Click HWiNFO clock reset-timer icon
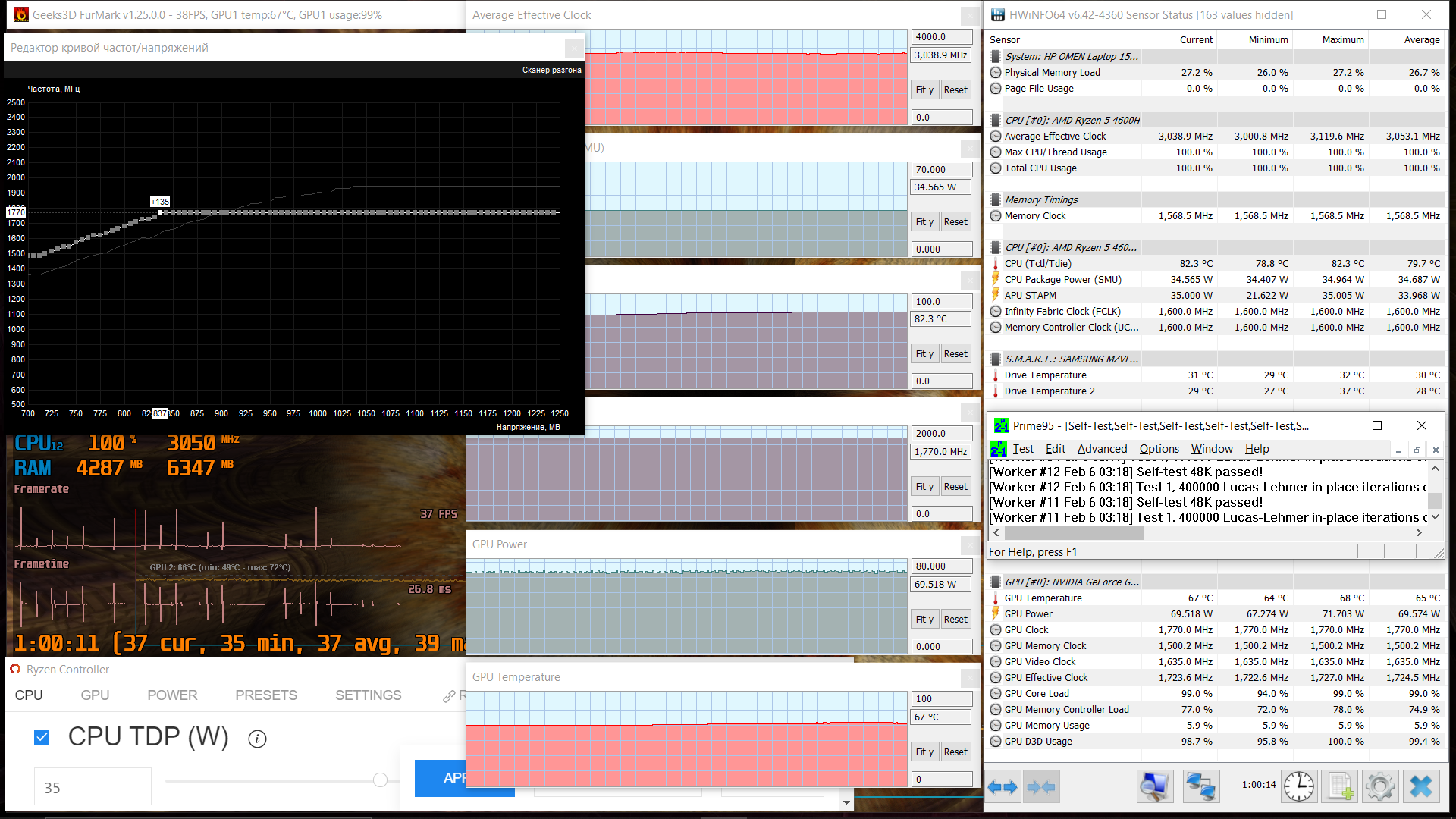The width and height of the screenshot is (1456, 819). click(1299, 786)
